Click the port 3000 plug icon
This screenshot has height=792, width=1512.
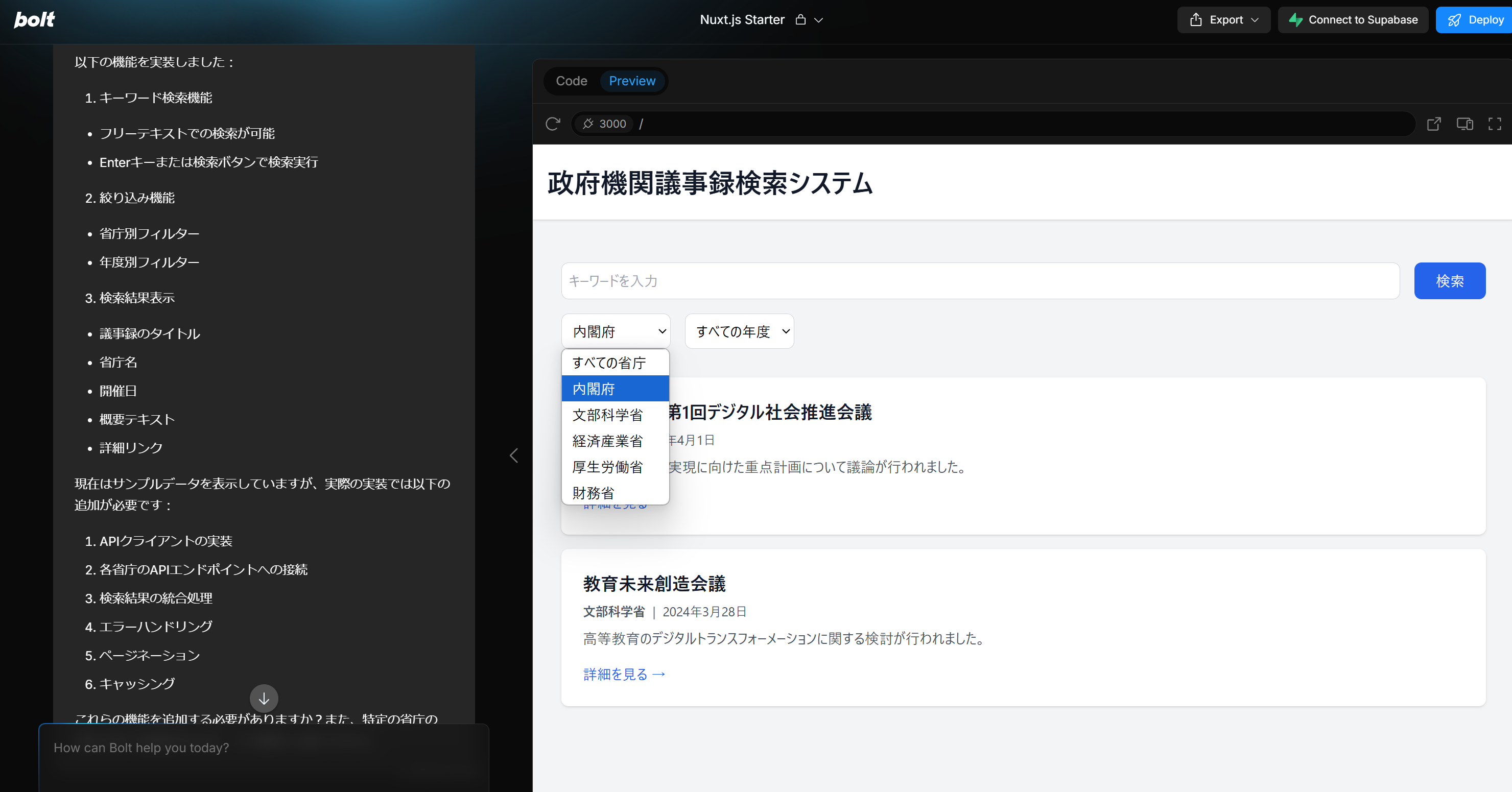coord(588,124)
